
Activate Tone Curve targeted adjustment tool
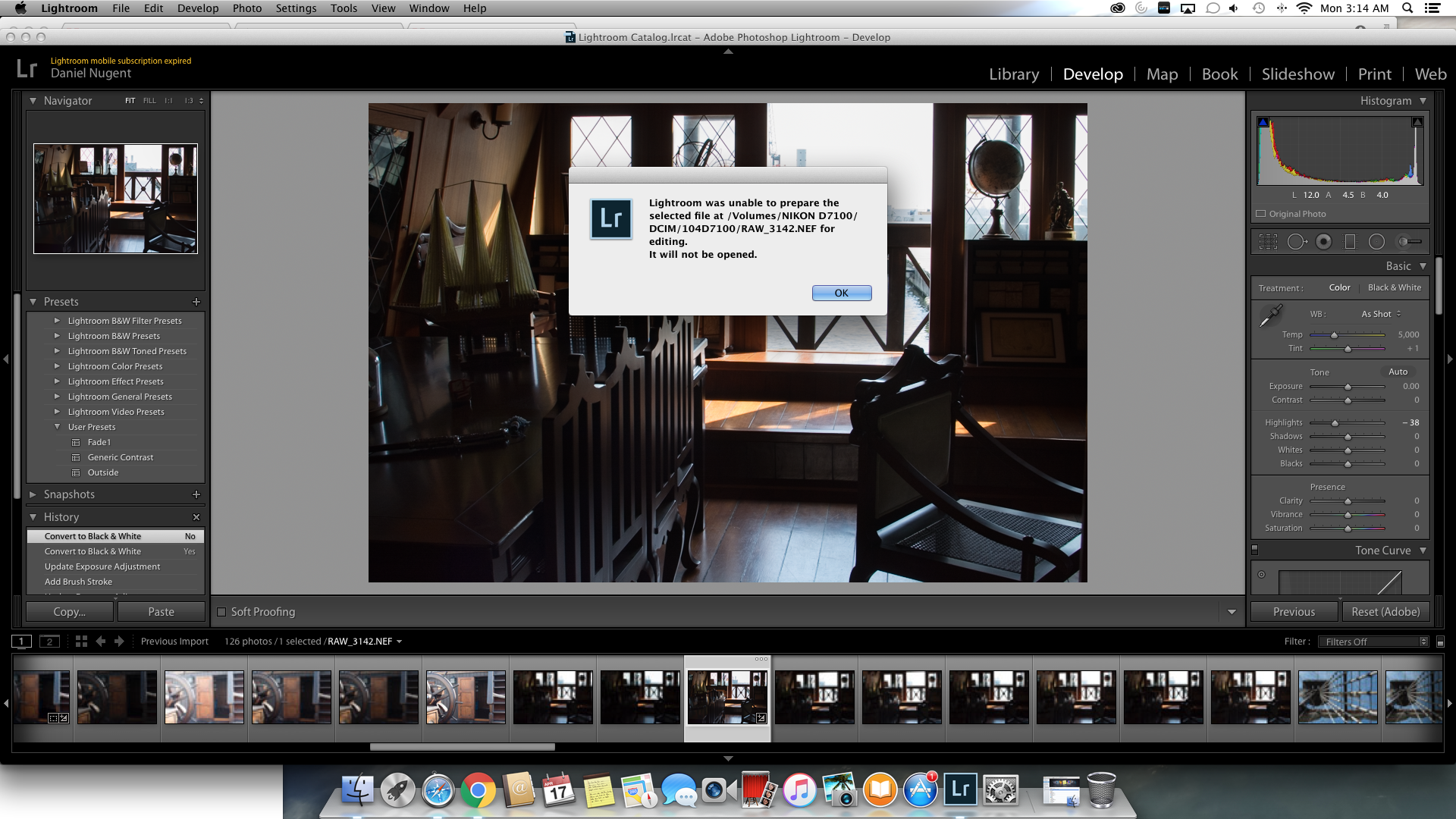(1262, 574)
